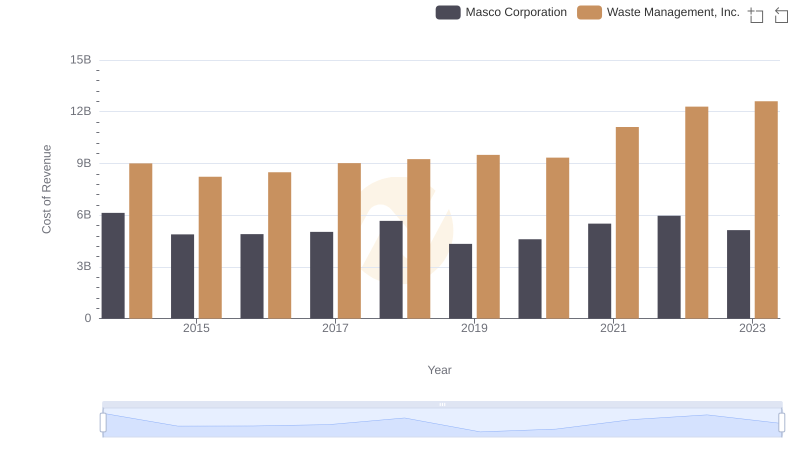Toggle Masco Corporation legend series
The width and height of the screenshot is (800, 461).
[x=501, y=12]
